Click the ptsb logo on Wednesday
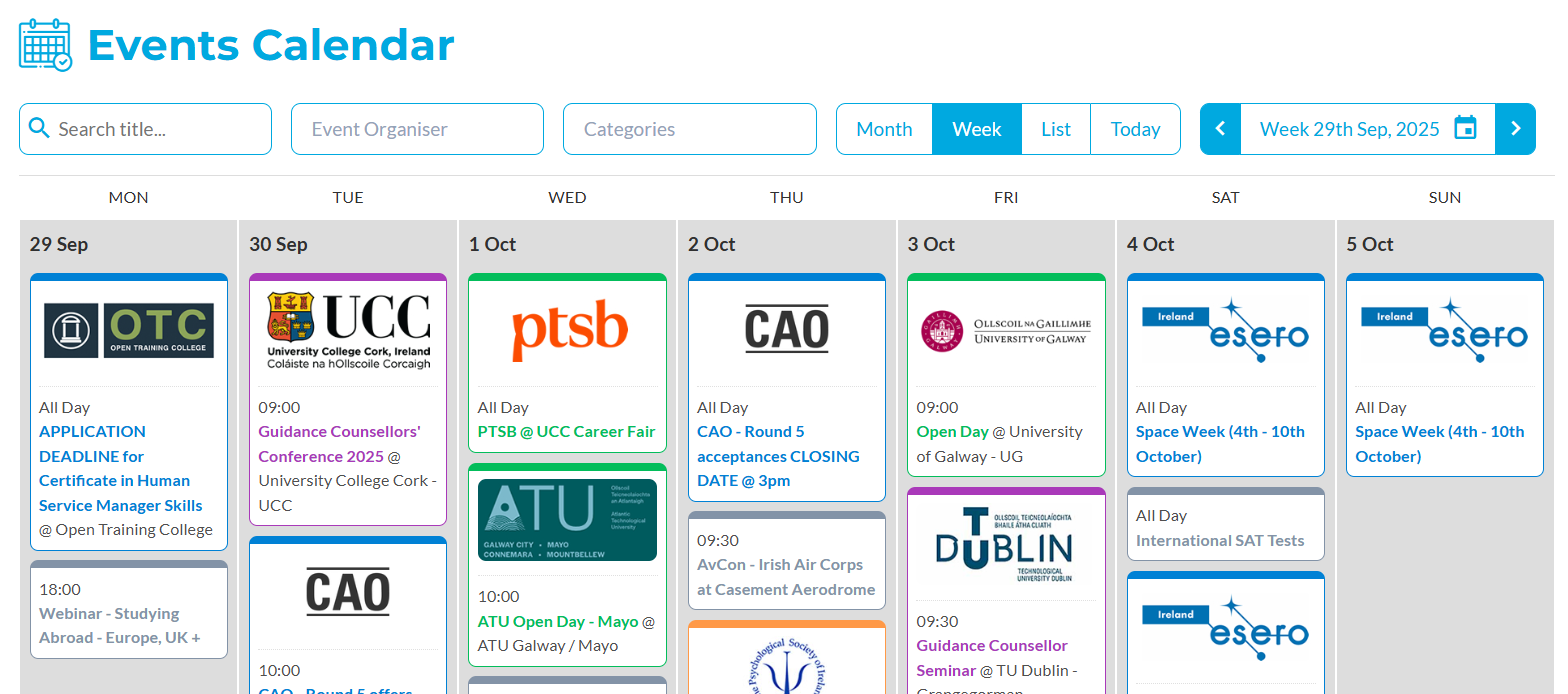 (x=568, y=331)
